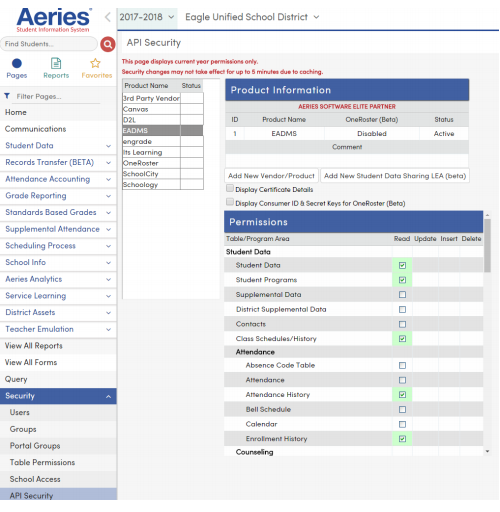500x512 pixels.
Task: Expand the Scheduling Process menu
Action: 58,246
